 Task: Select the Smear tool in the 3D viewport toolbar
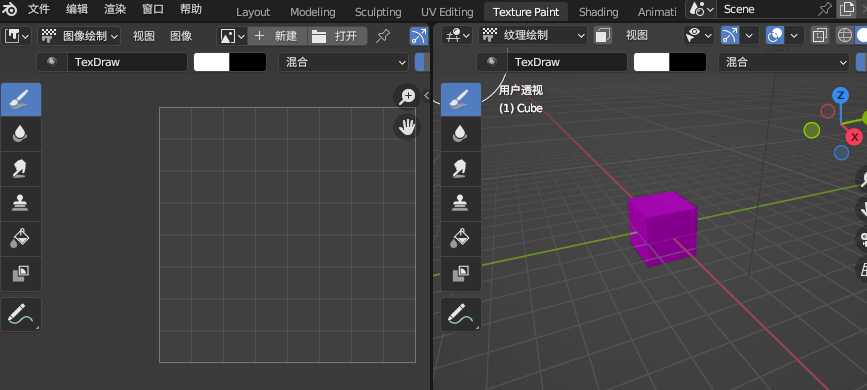click(461, 169)
